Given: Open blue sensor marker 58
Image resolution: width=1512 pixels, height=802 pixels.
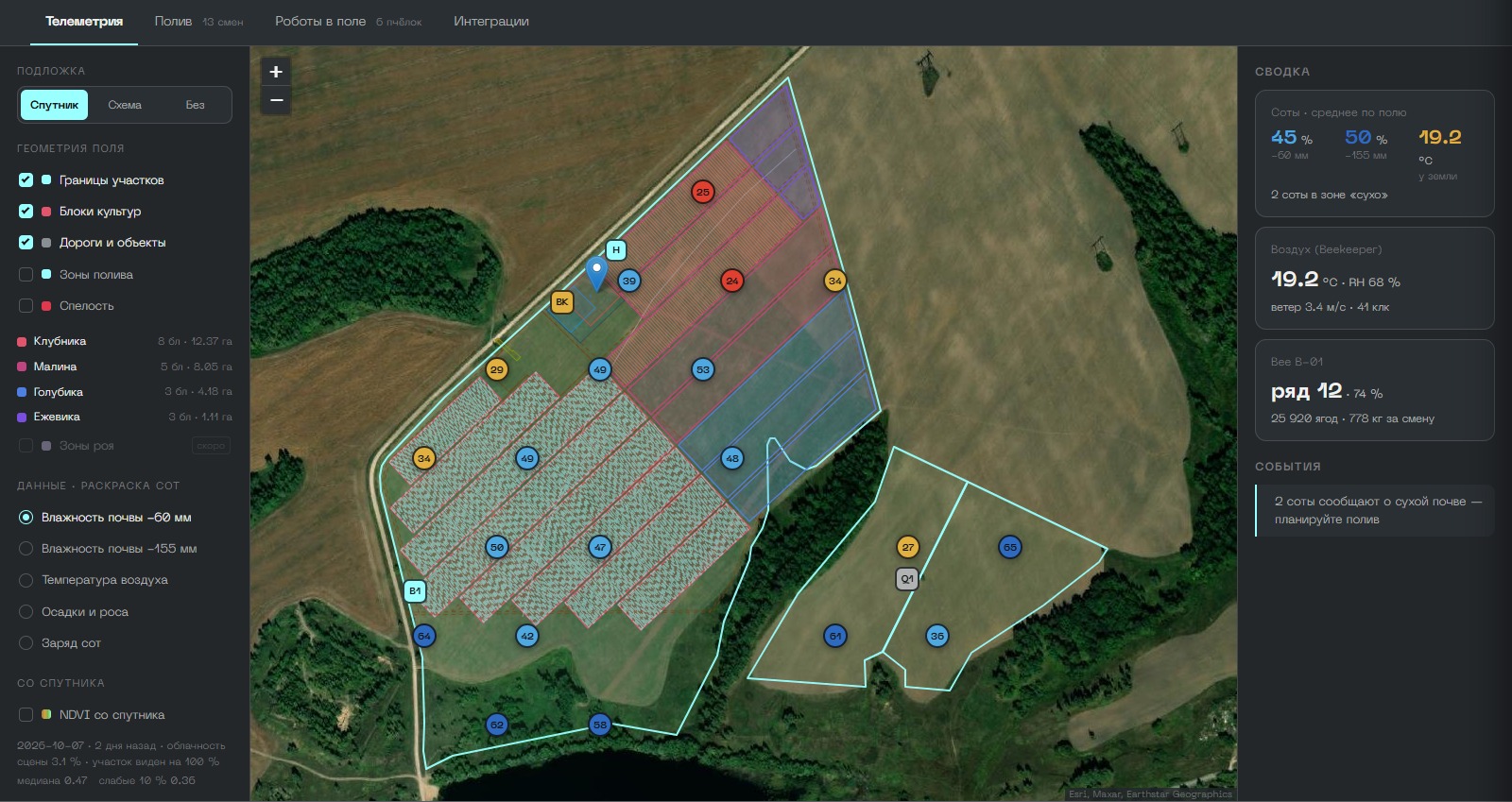Looking at the screenshot, I should [600, 725].
